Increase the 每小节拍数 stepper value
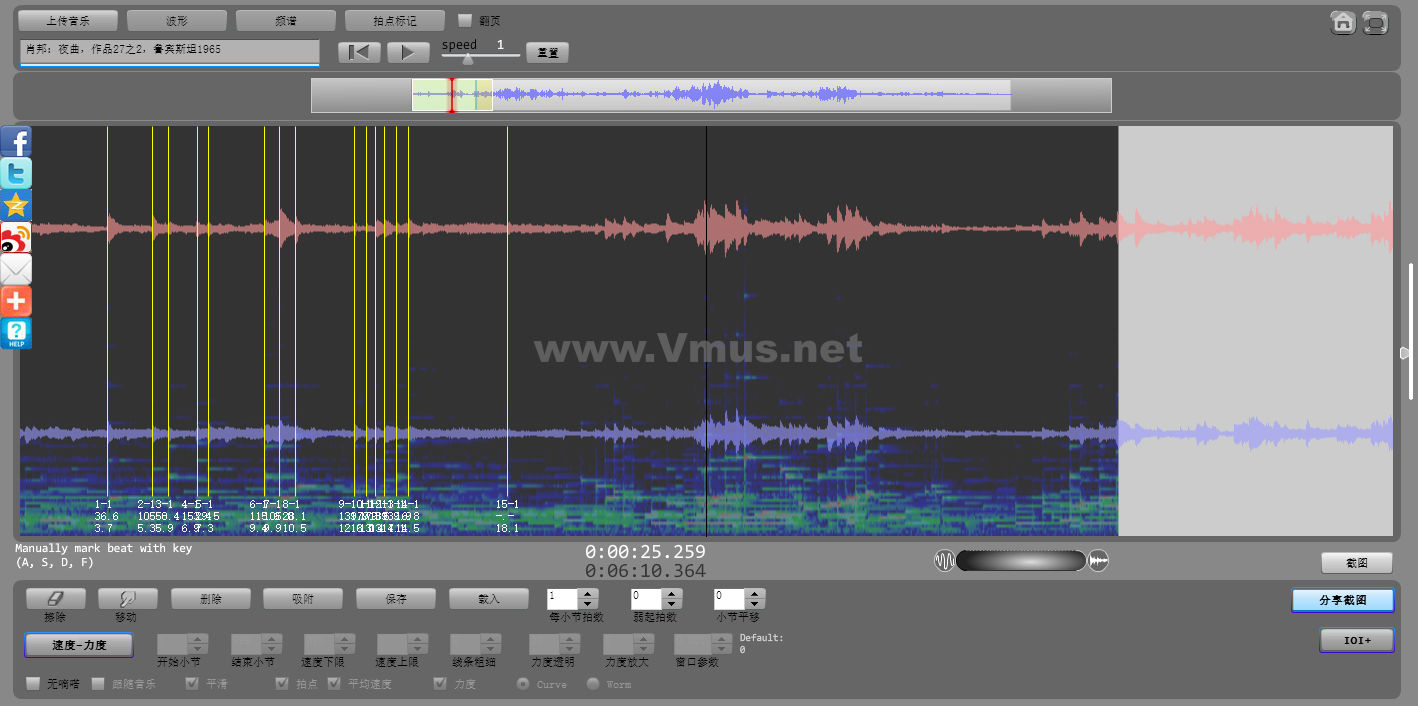1418x706 pixels. (x=589, y=594)
